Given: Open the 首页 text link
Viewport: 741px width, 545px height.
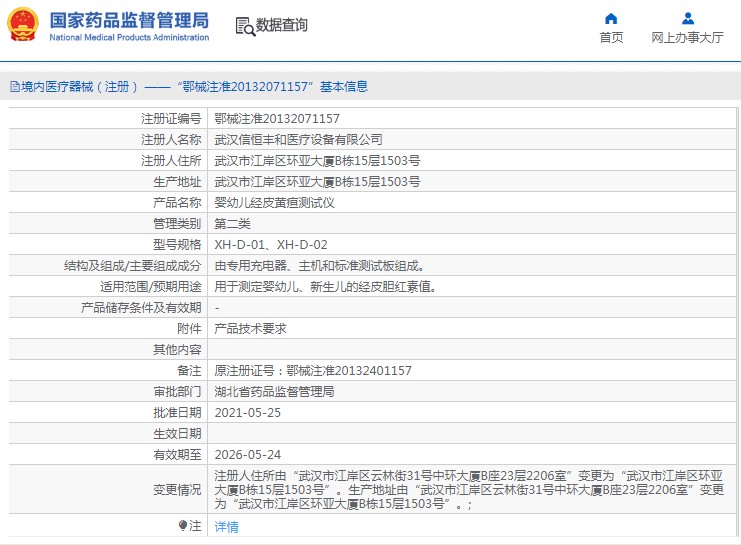Looking at the screenshot, I should (x=611, y=38).
